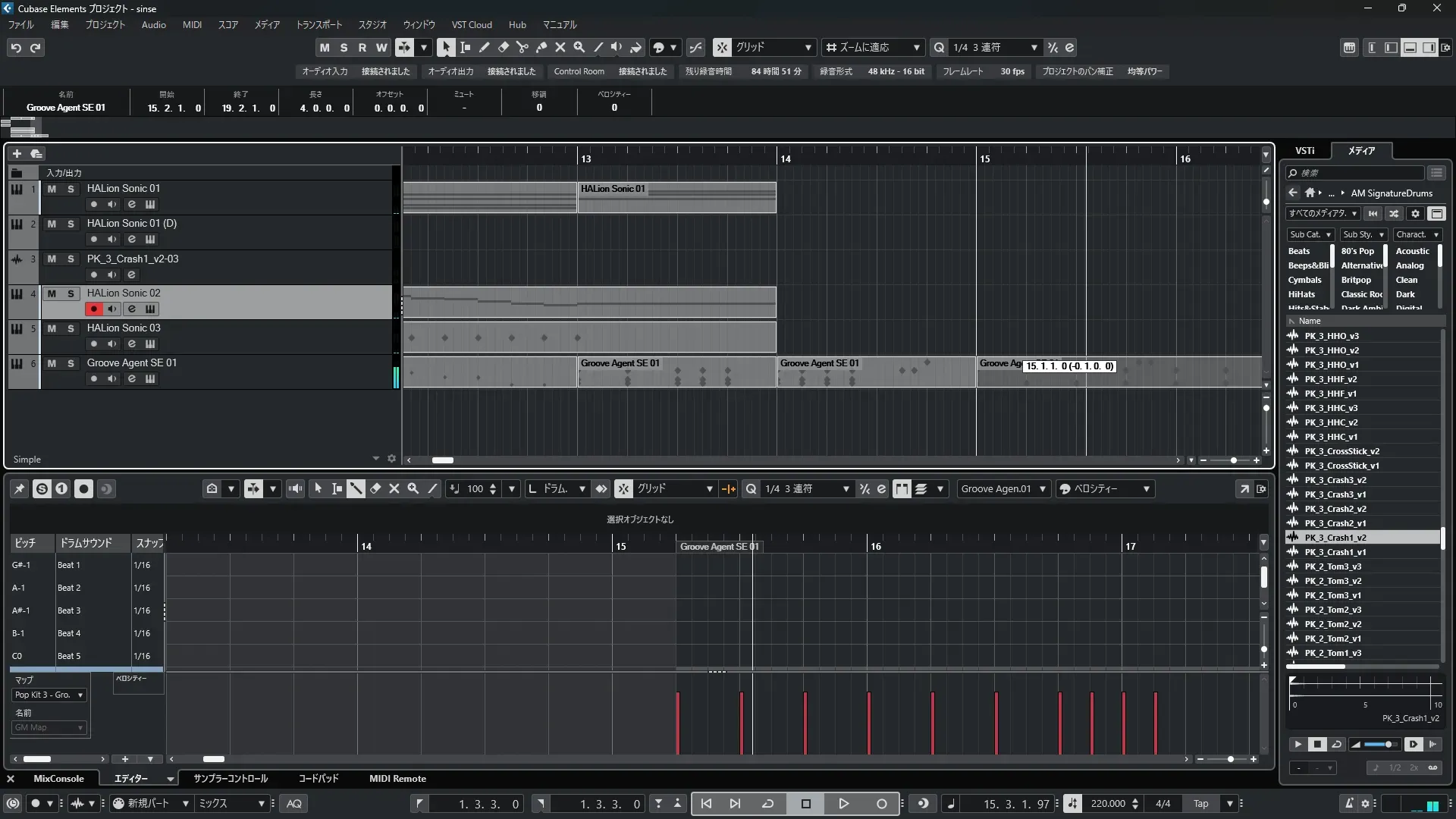Open the Pop Kit 3 drum map dropdown
1456x819 pixels.
tap(49, 695)
